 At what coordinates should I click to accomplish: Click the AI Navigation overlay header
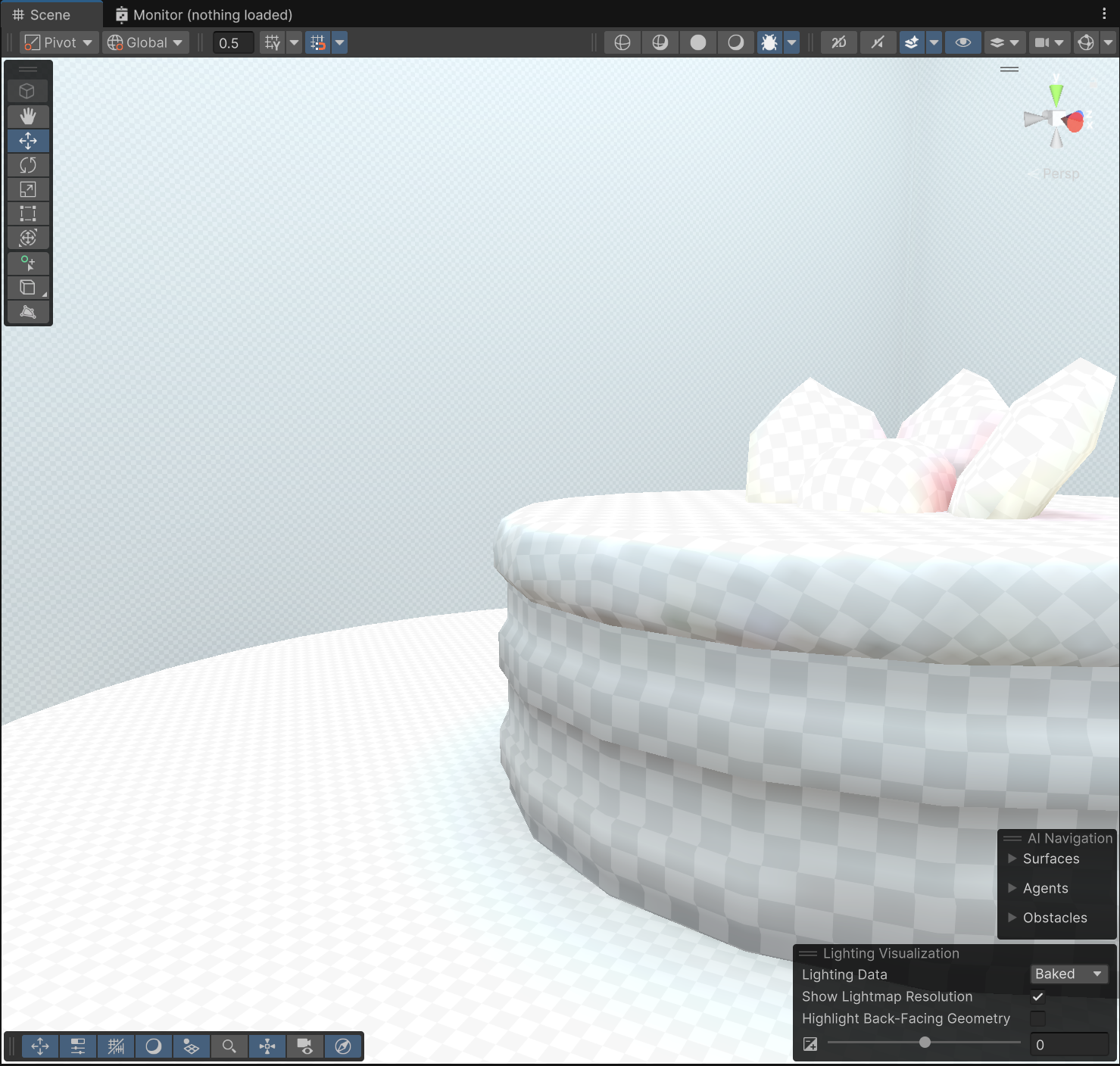click(x=1057, y=838)
